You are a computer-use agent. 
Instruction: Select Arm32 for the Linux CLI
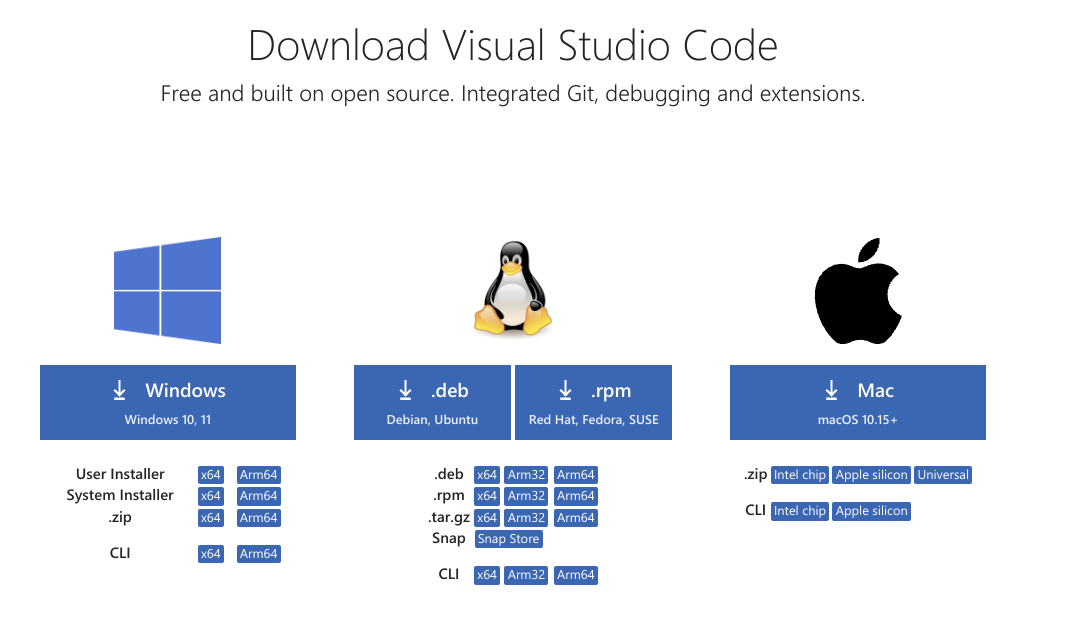(x=526, y=575)
